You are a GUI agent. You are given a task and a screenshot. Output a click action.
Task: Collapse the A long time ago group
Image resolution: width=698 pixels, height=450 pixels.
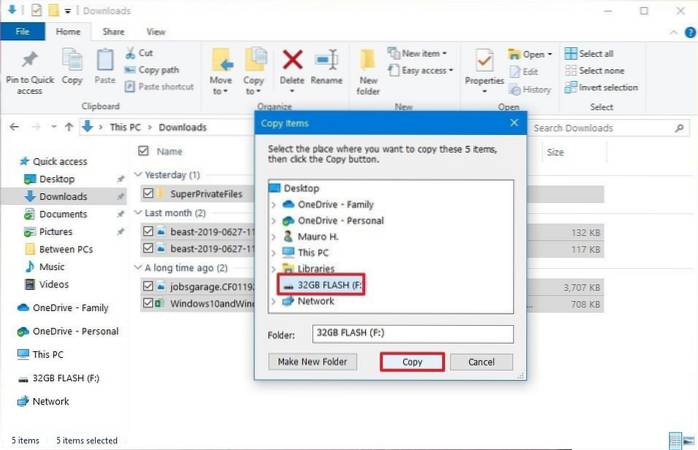coord(138,267)
